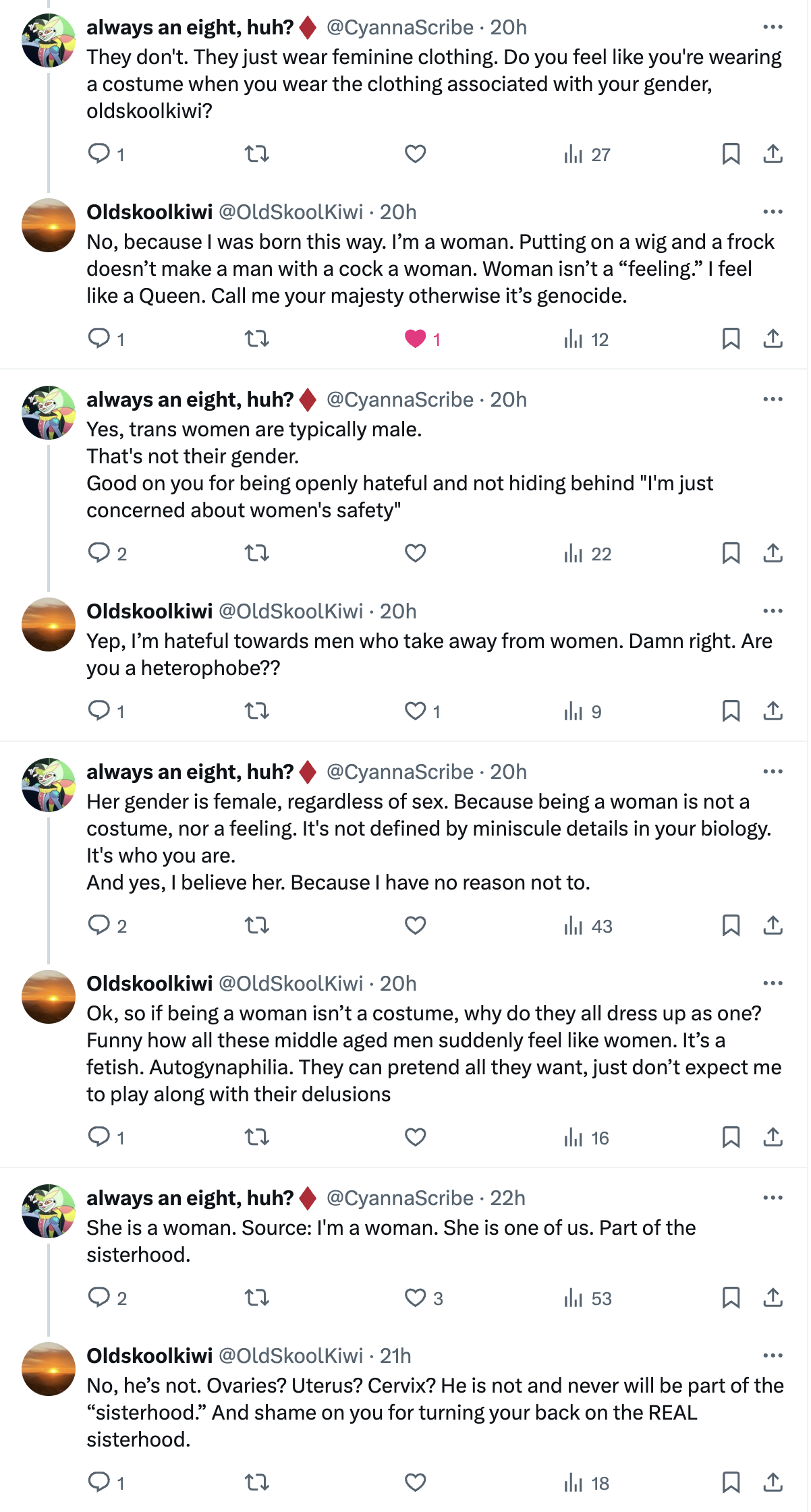Bookmark the tweet asking 'Are you a heterophobe??'
The image size is (811, 1512).
coord(731,711)
